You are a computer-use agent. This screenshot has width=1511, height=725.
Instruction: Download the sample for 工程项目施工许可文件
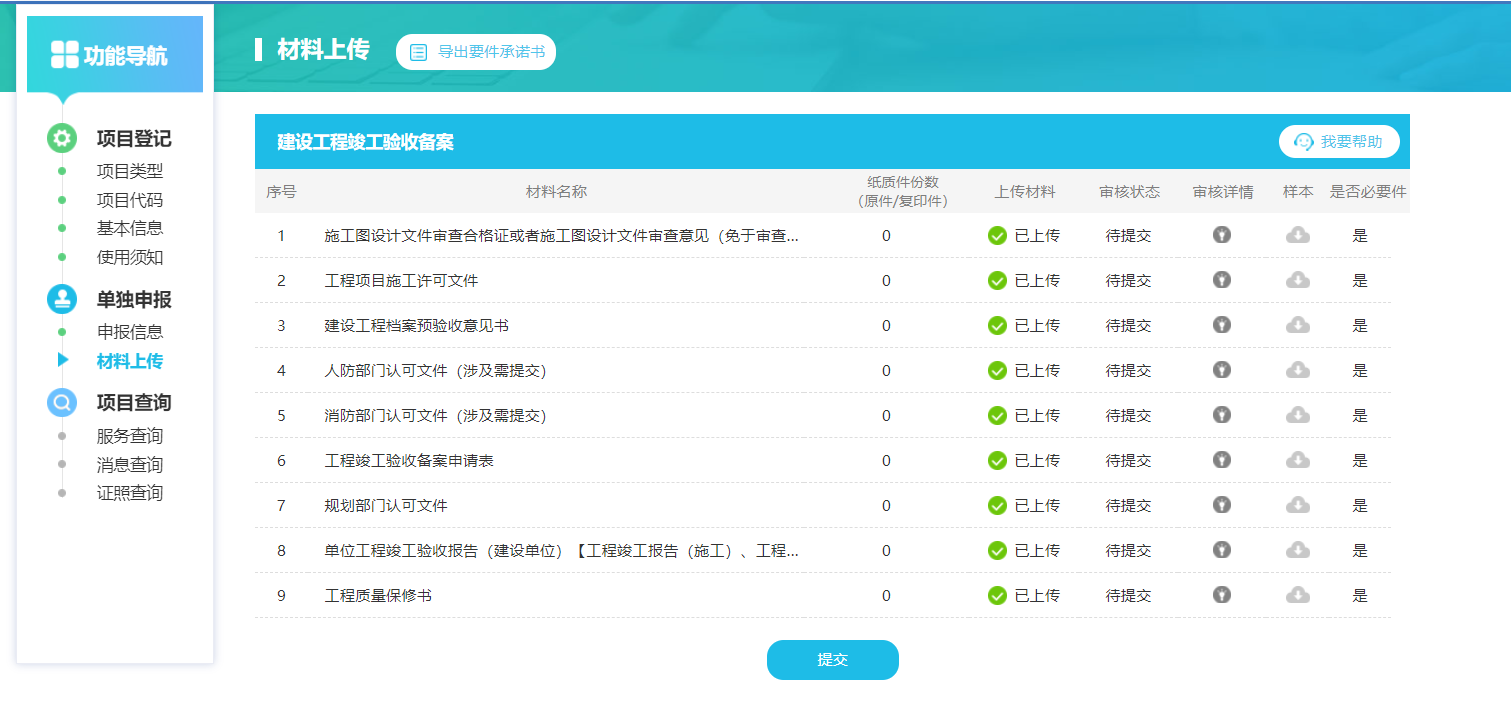click(1297, 280)
